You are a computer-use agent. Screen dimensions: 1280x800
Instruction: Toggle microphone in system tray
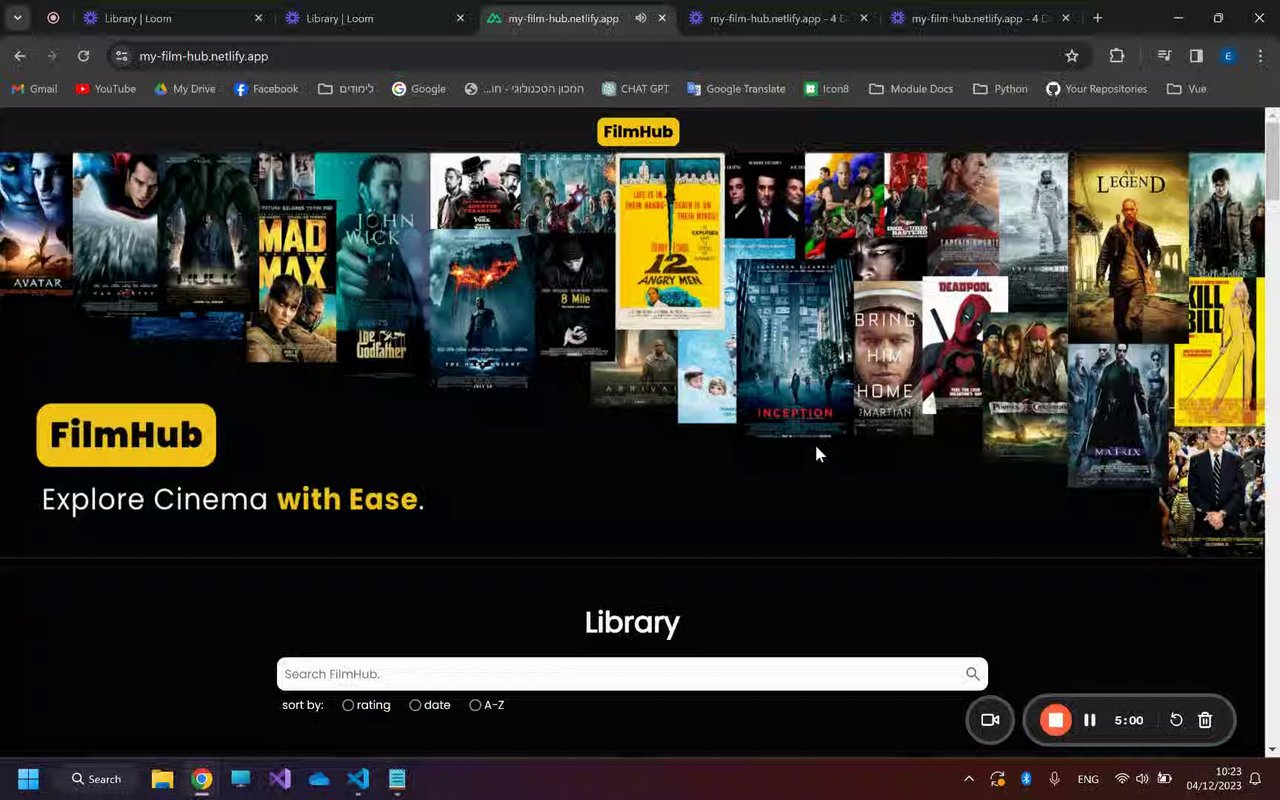point(1054,779)
